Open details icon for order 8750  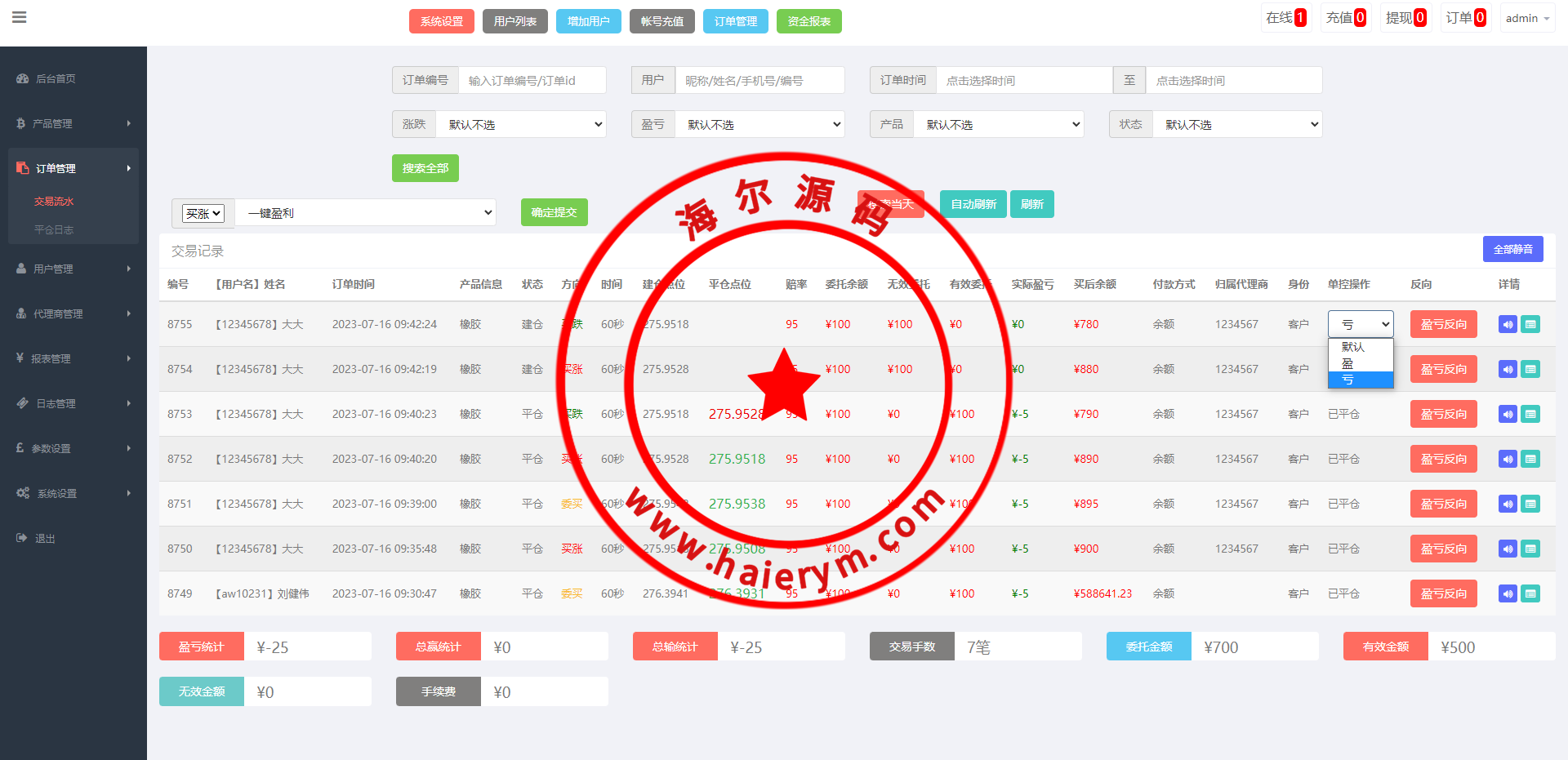(x=1531, y=549)
